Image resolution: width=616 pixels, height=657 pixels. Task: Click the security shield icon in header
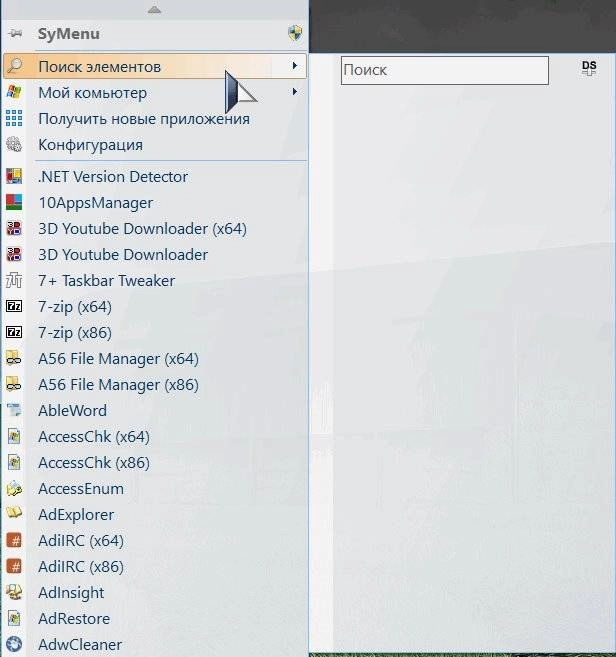coord(295,33)
